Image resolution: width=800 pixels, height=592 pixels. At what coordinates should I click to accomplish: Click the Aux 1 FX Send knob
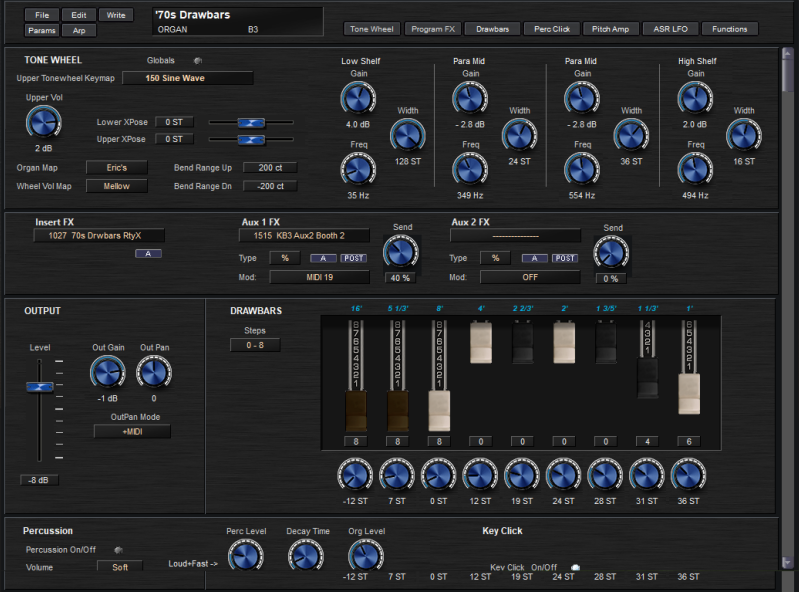(x=401, y=251)
